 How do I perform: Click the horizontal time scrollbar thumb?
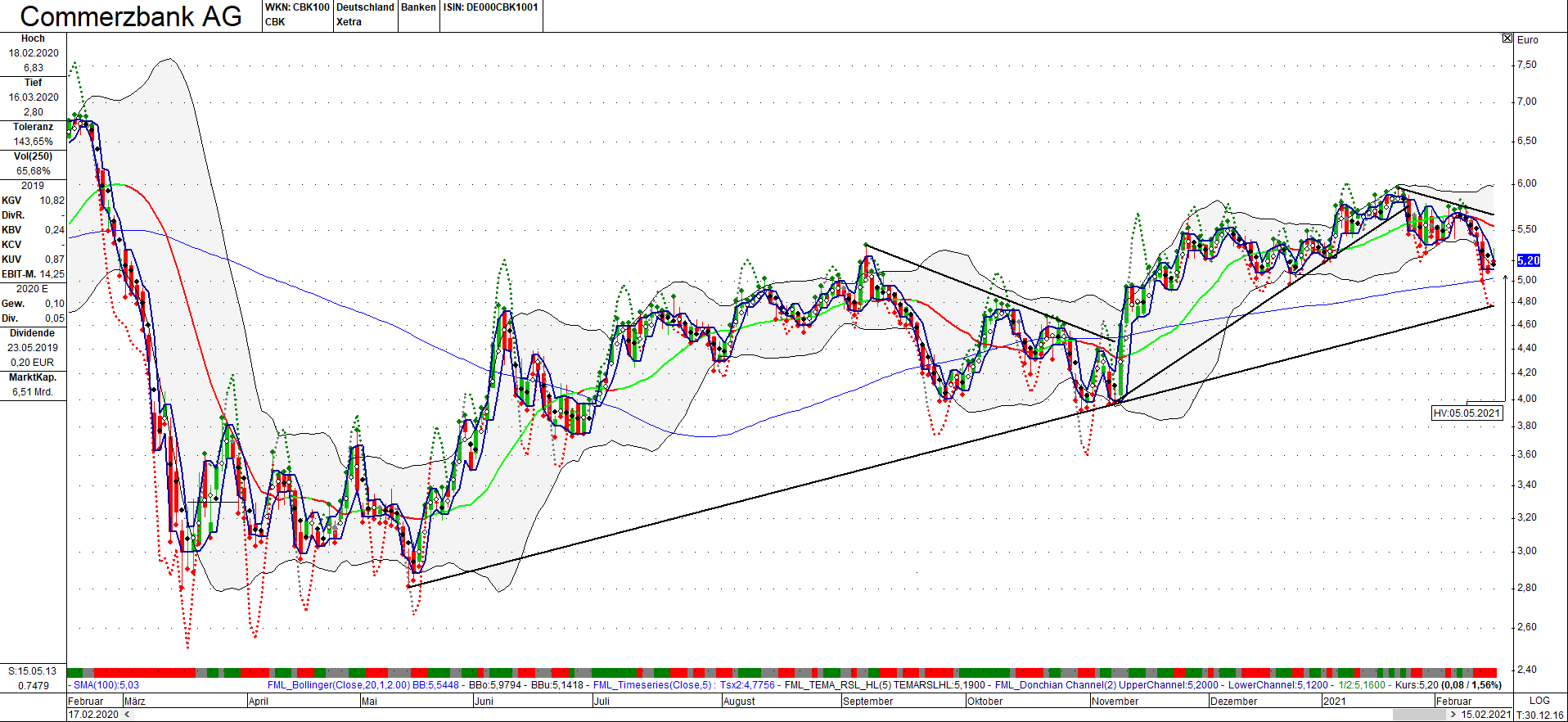click(1419, 715)
